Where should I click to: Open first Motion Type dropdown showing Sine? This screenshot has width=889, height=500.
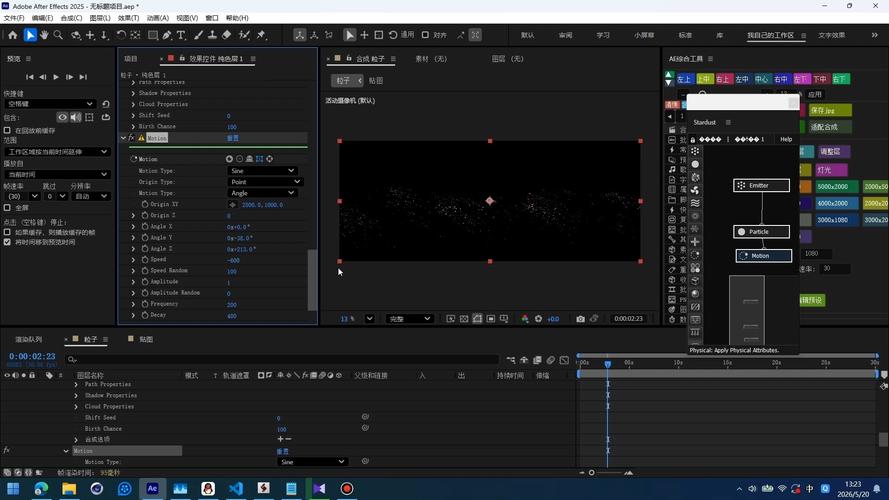point(263,171)
